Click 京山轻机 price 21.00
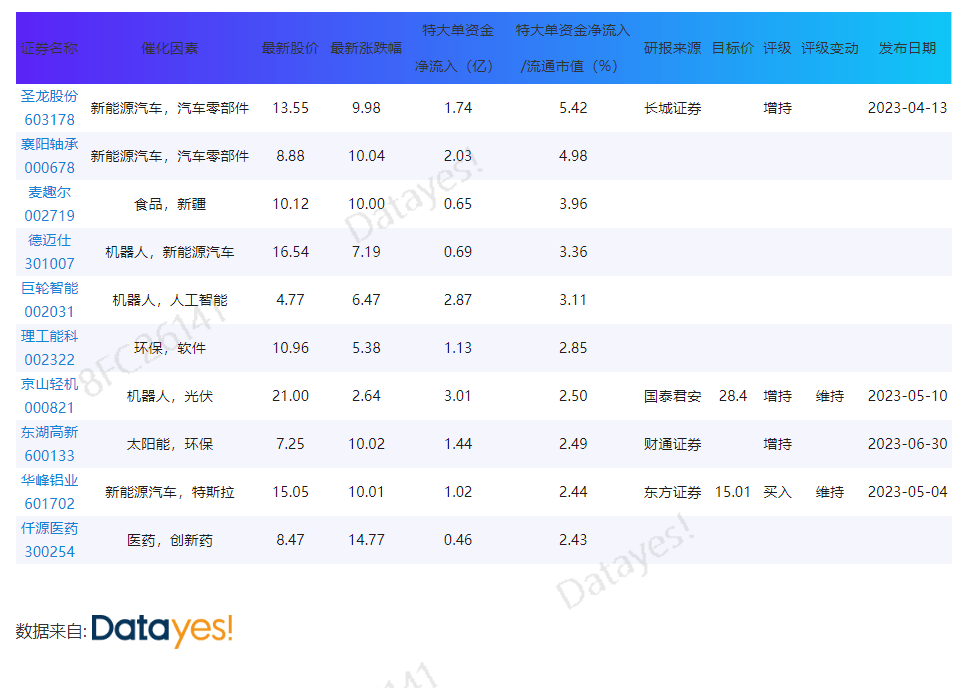Viewport: 967px width, 688px height. pyautogui.click(x=290, y=396)
